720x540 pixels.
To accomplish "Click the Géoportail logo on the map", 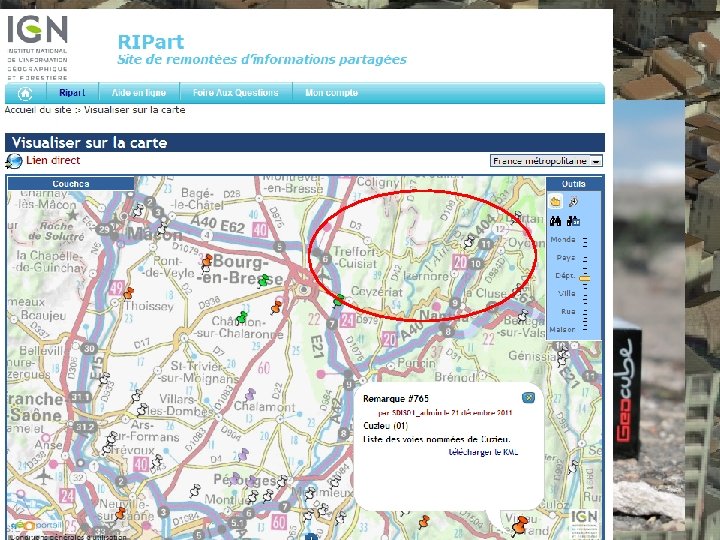I will (x=35, y=525).
